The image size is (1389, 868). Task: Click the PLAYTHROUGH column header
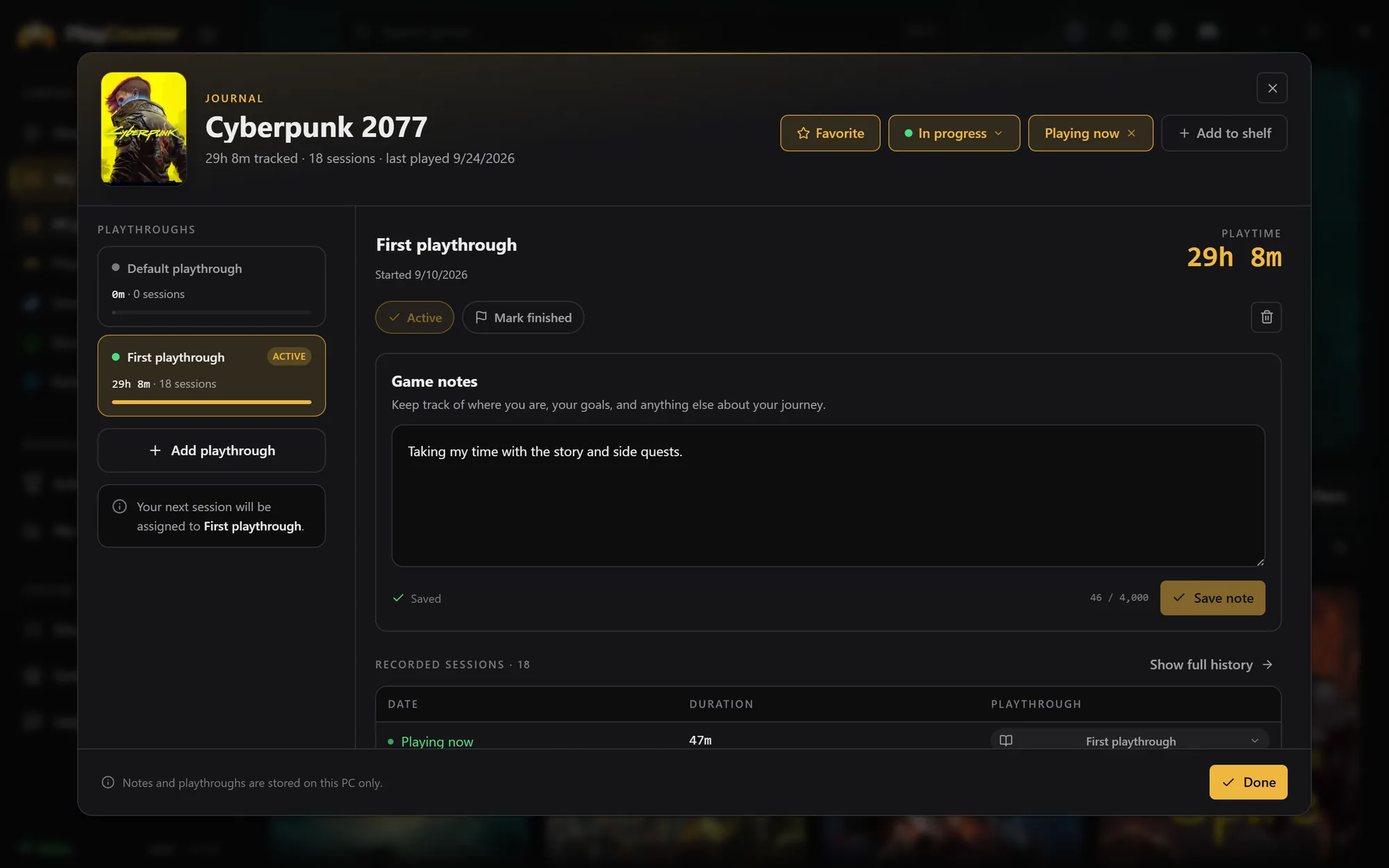(x=1035, y=704)
